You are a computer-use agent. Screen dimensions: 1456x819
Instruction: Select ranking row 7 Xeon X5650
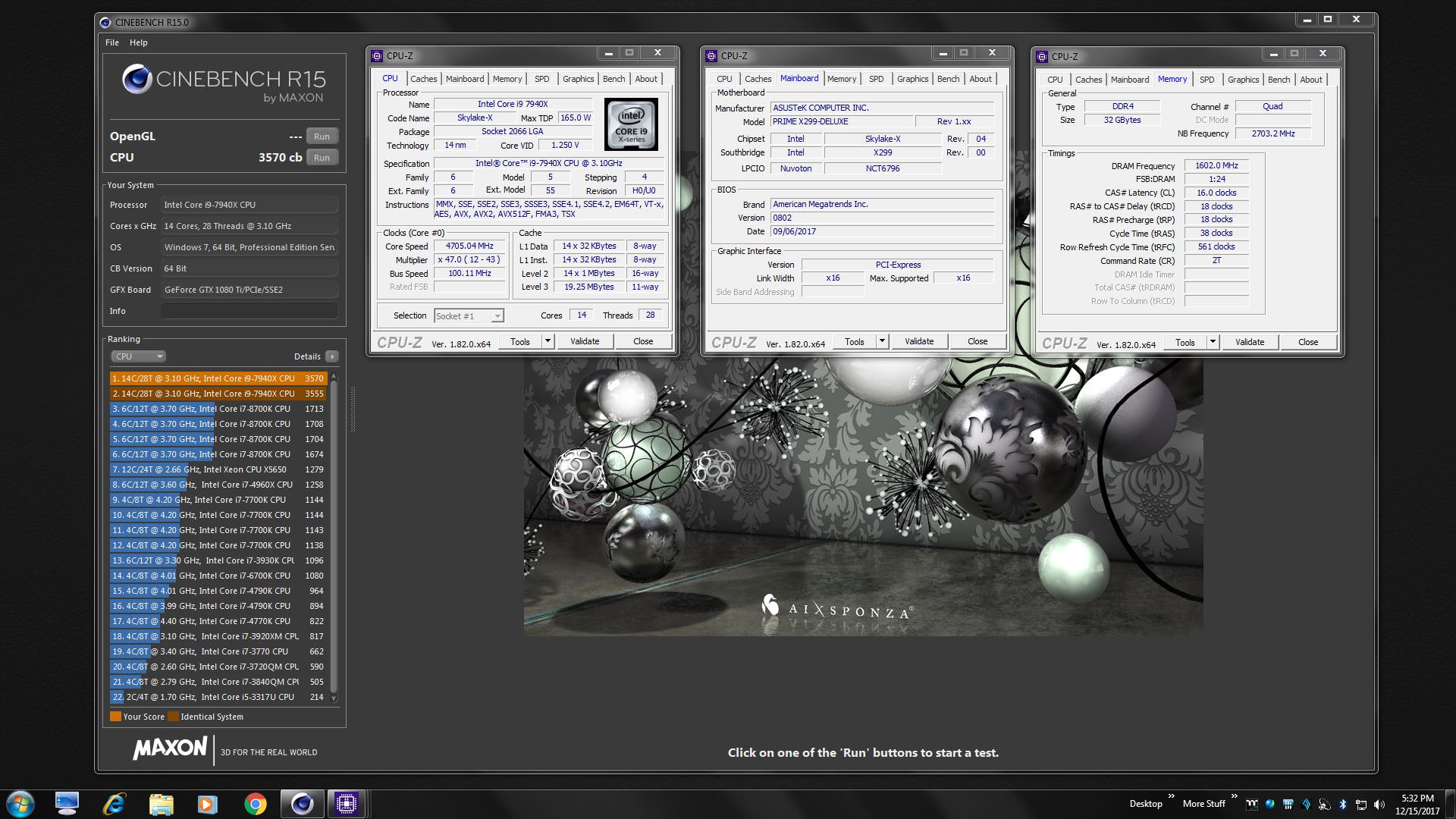click(218, 469)
